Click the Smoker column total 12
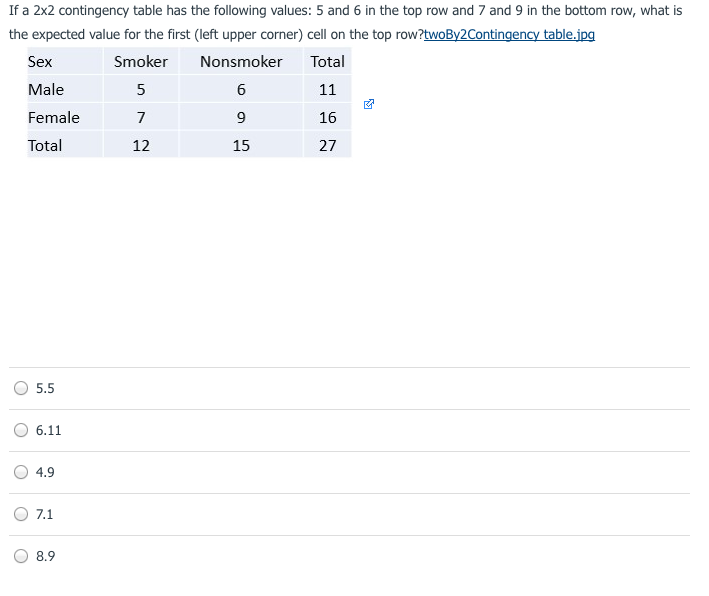This screenshot has height=596, width=709. point(141,145)
